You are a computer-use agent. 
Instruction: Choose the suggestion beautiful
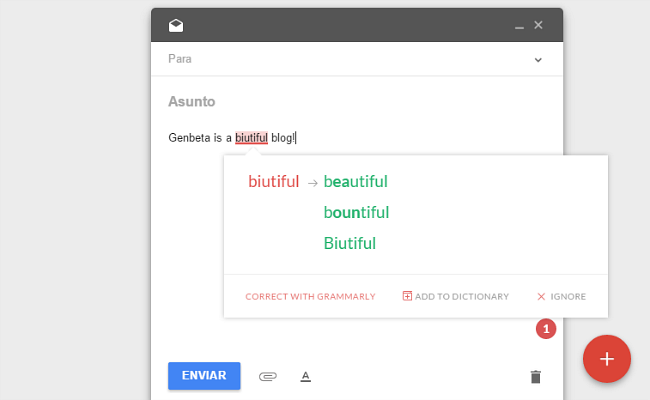[x=355, y=182]
